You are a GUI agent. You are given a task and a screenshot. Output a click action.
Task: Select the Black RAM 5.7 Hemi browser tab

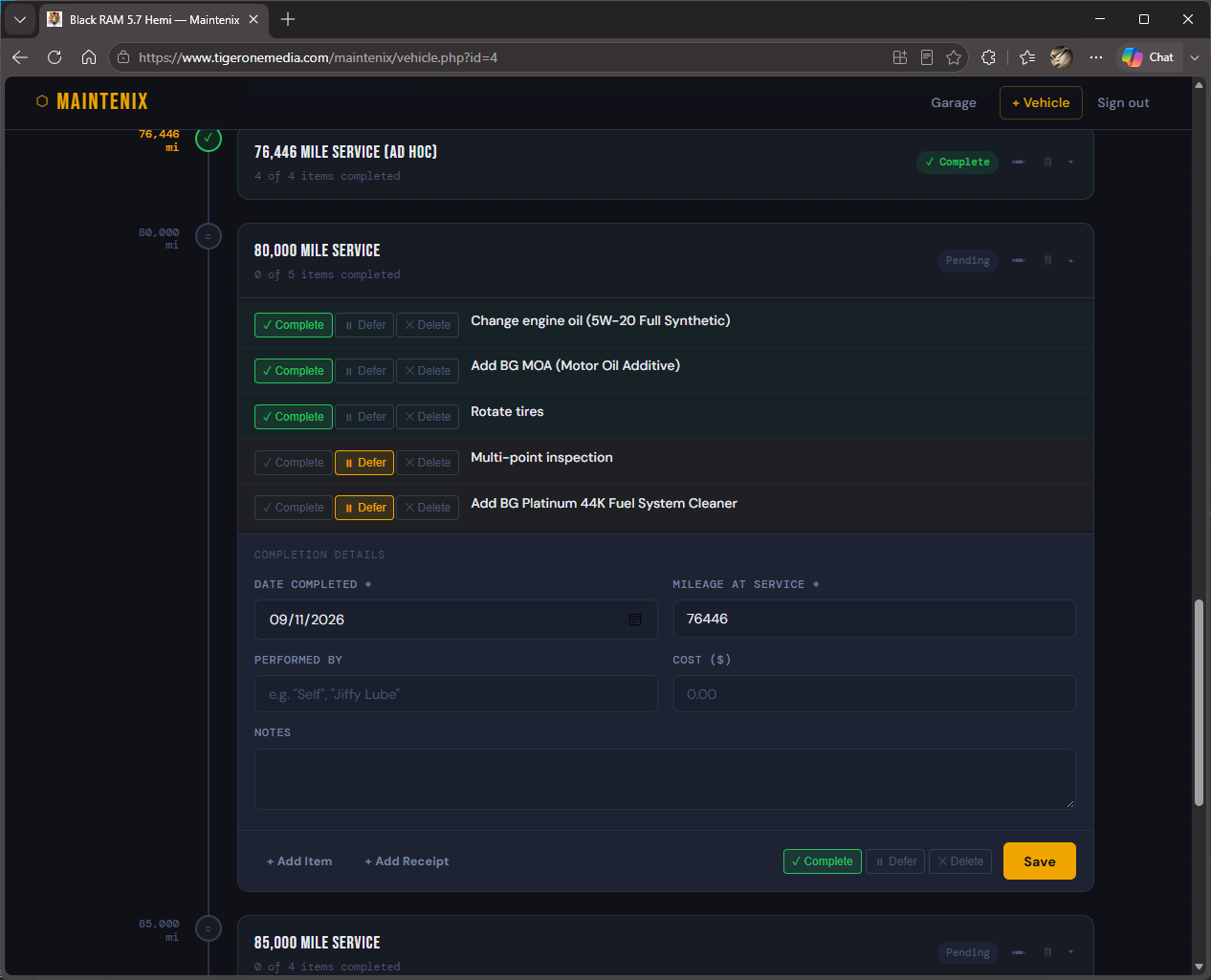pos(154,19)
